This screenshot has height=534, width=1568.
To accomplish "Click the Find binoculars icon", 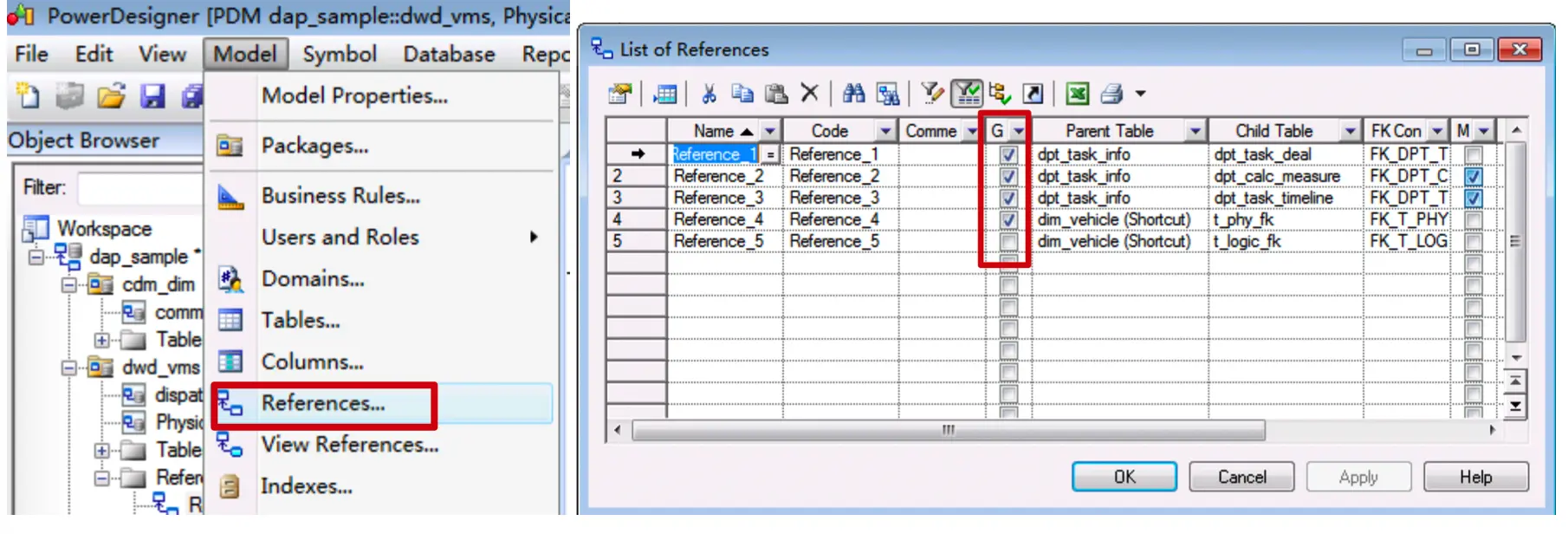I will pyautogui.click(x=854, y=94).
